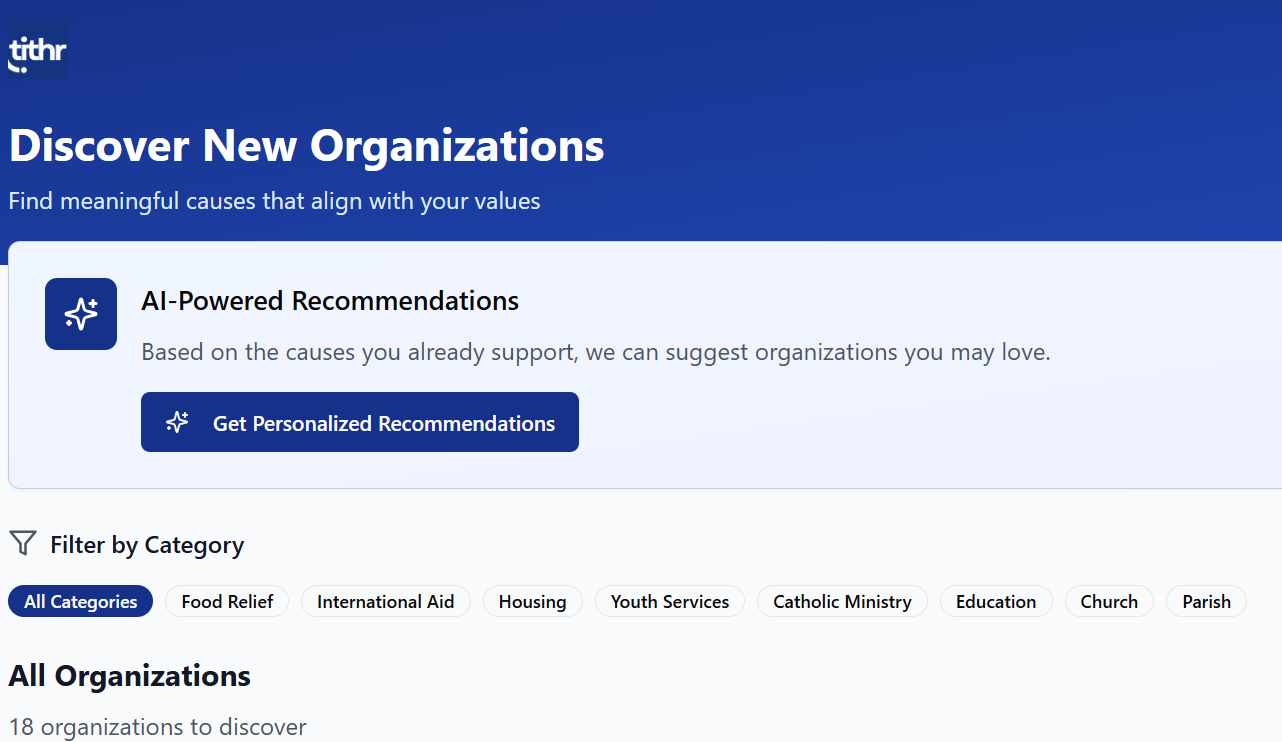Image resolution: width=1282 pixels, height=742 pixels.
Task: Click the Filter by Category label
Action: coord(147,545)
